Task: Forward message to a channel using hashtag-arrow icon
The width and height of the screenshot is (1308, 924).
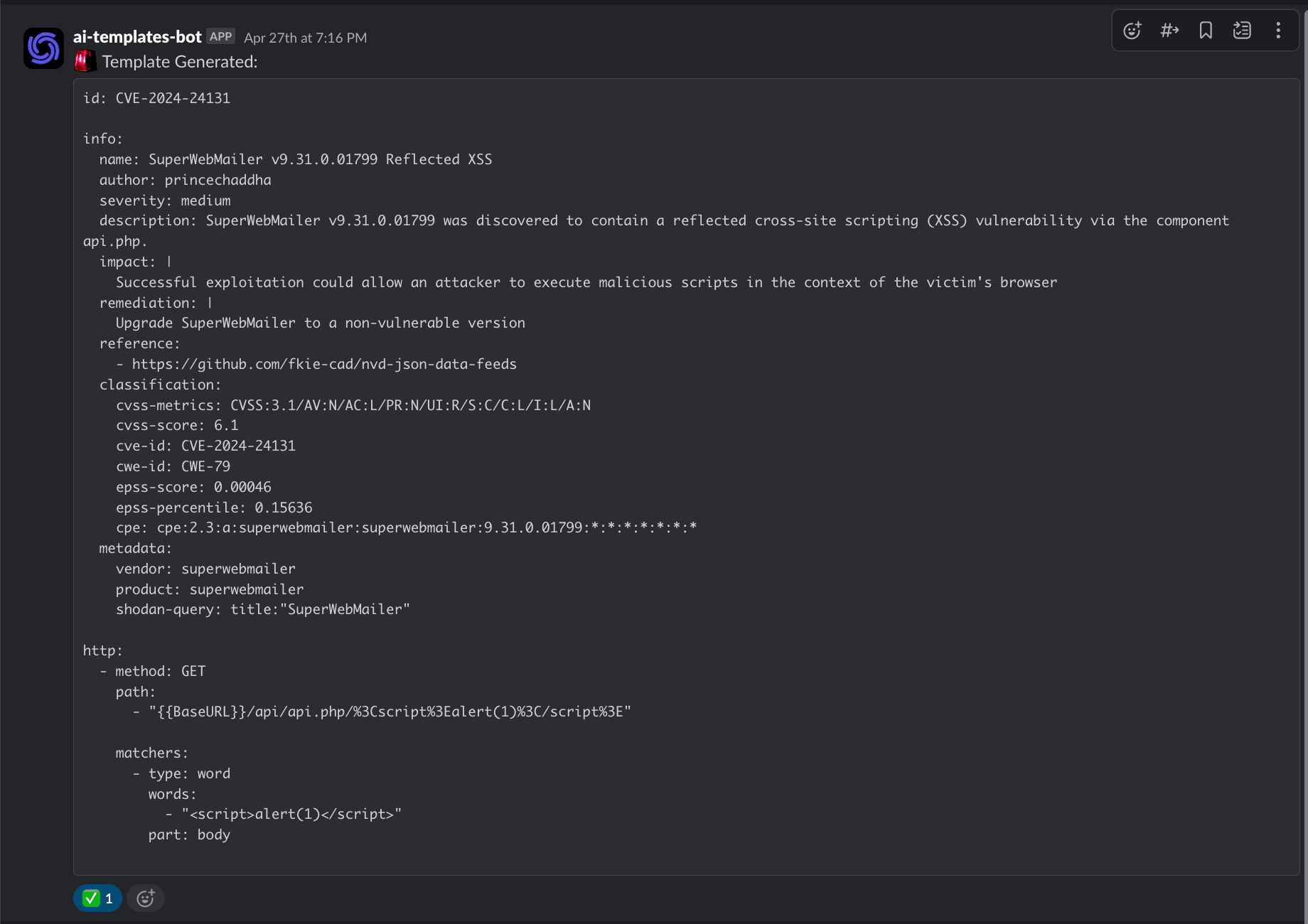Action: pyautogui.click(x=1169, y=31)
